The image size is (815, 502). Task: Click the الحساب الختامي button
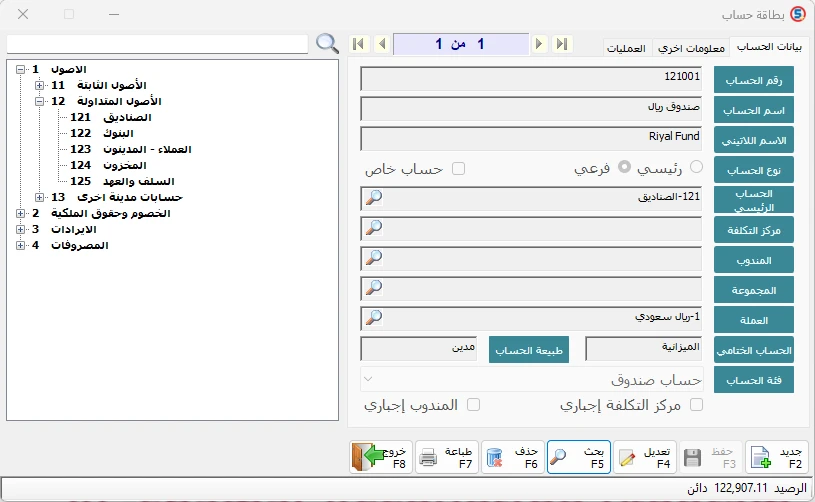tap(754, 350)
